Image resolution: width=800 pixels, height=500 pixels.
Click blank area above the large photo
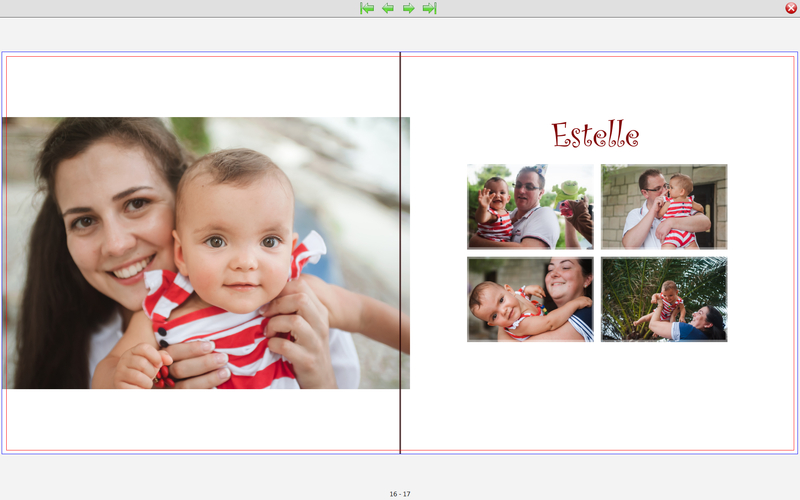point(200,87)
